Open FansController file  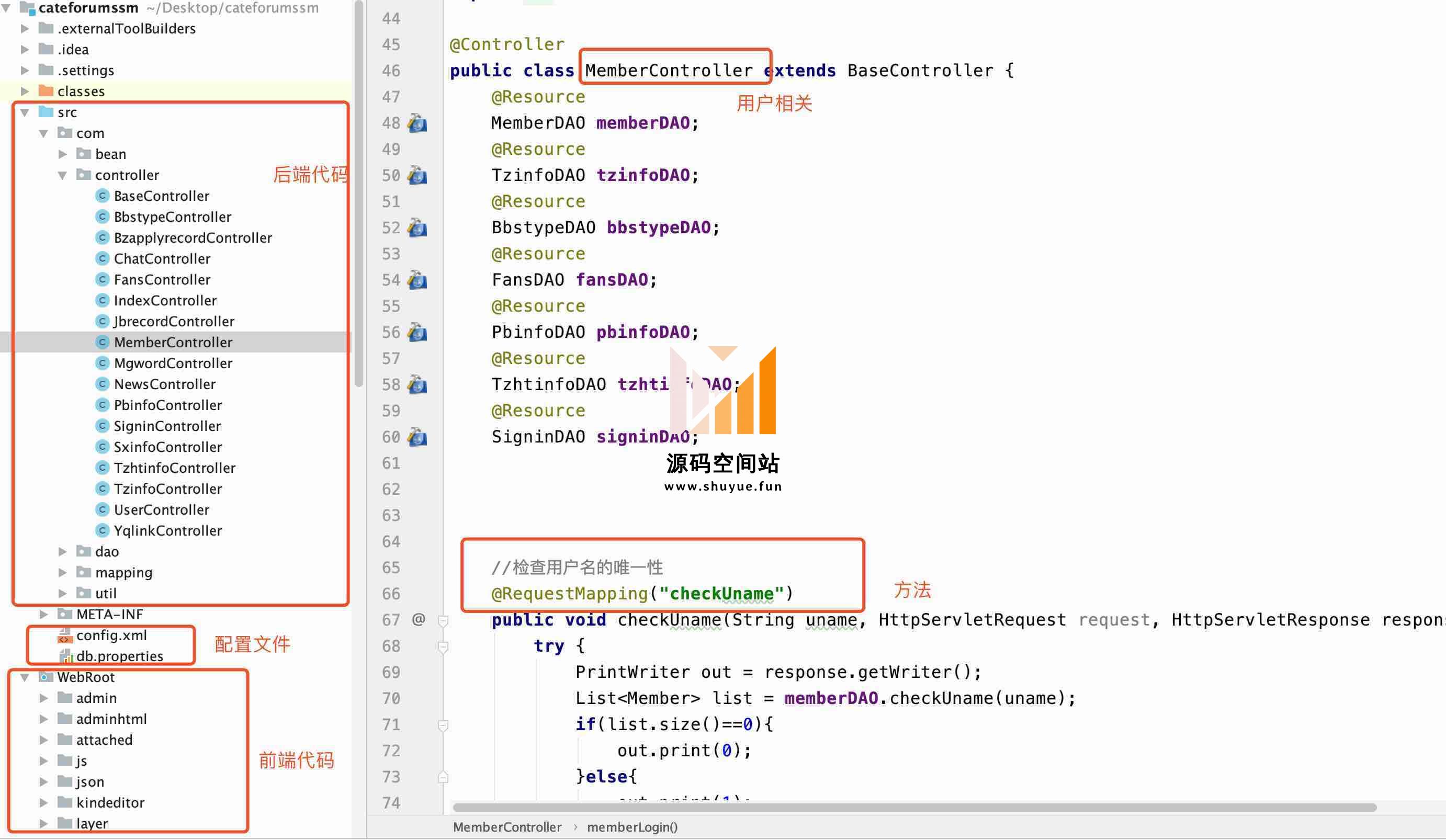coord(162,279)
